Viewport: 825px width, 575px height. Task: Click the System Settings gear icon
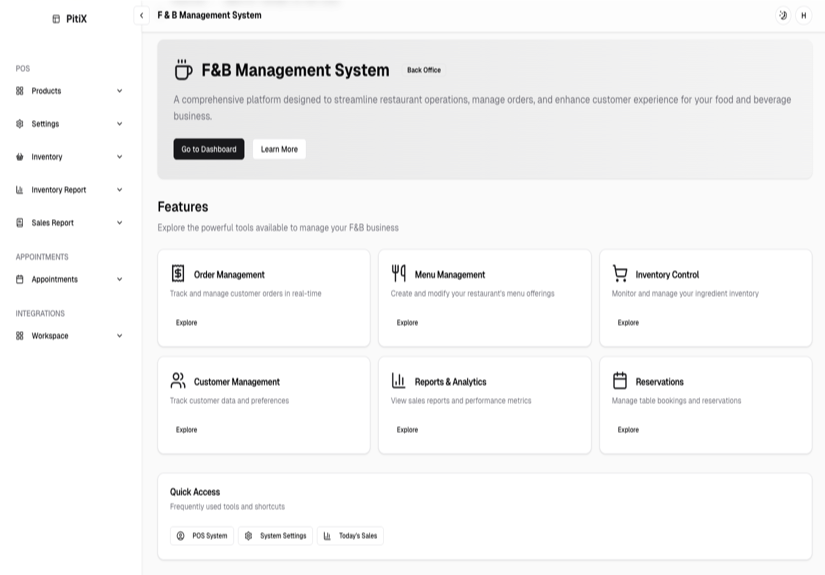pos(248,536)
